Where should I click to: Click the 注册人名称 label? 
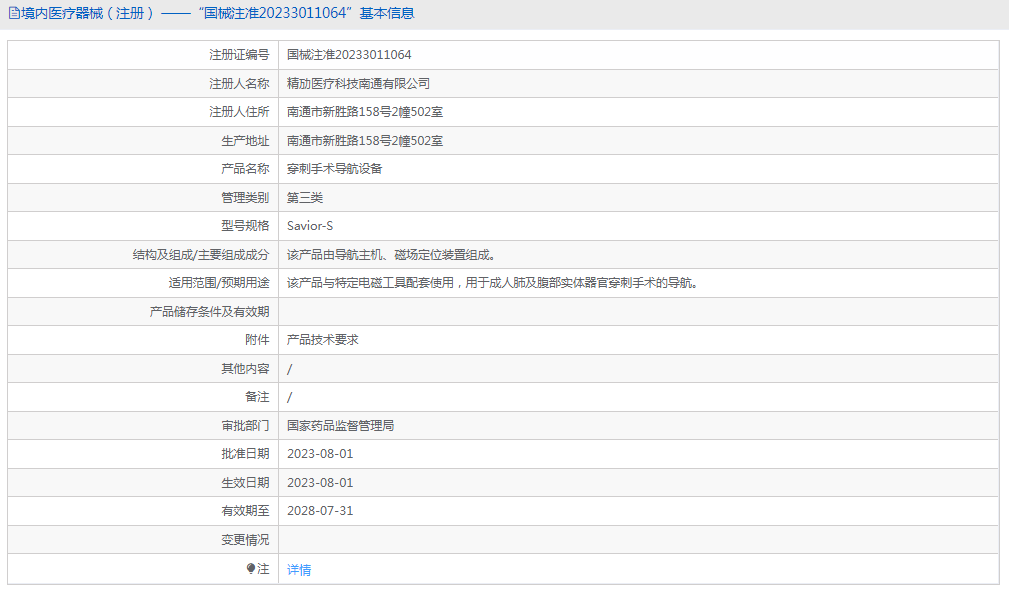click(239, 84)
